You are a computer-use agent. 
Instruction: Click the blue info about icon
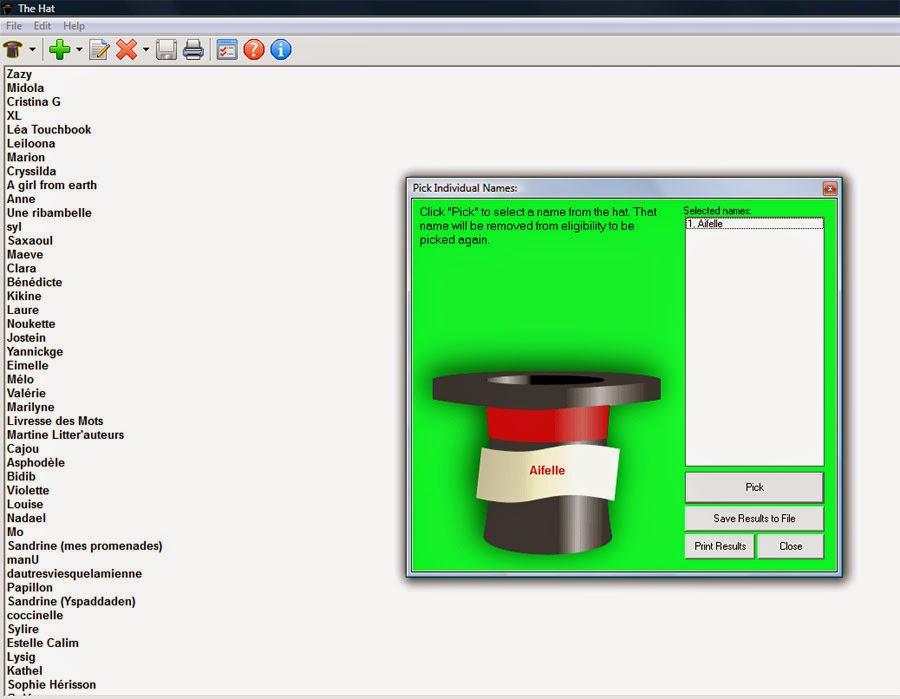pos(281,49)
